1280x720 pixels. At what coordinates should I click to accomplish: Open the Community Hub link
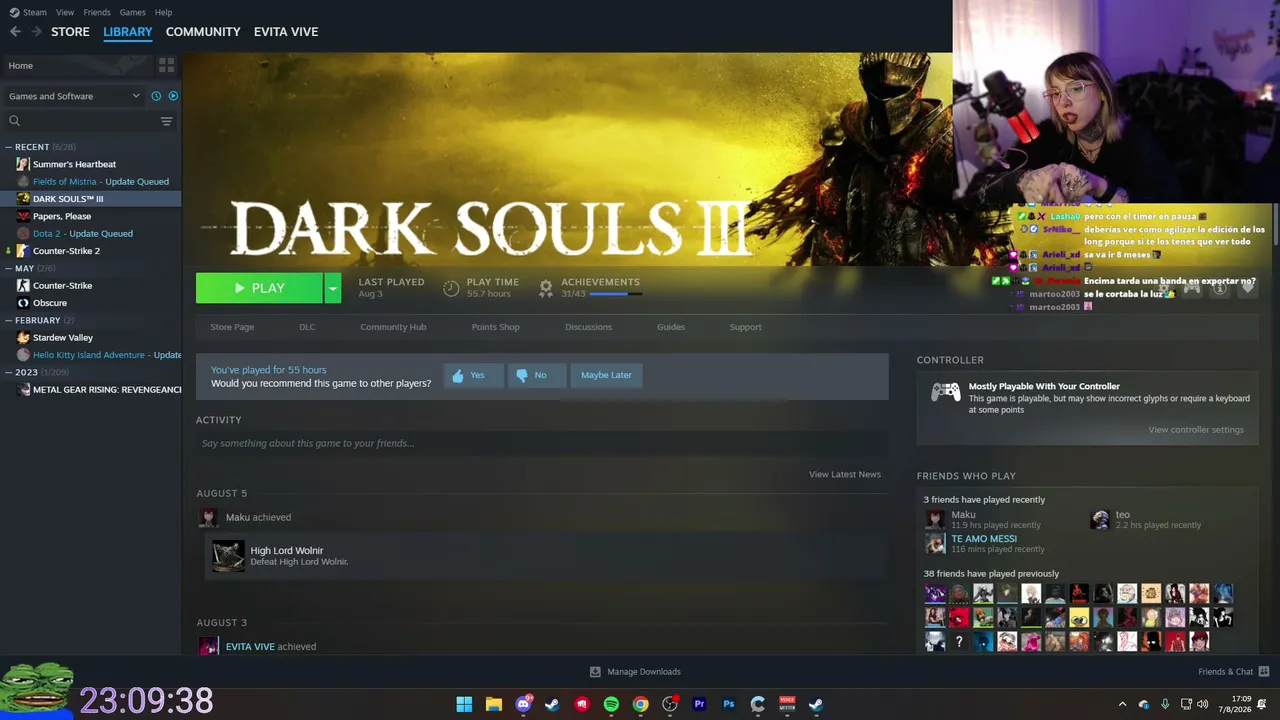click(x=393, y=327)
